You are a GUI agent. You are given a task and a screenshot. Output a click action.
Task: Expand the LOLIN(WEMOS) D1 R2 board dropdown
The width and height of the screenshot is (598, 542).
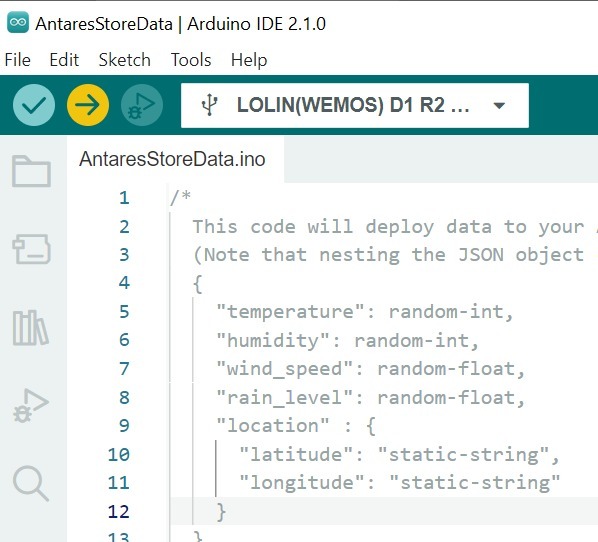pyautogui.click(x=355, y=105)
